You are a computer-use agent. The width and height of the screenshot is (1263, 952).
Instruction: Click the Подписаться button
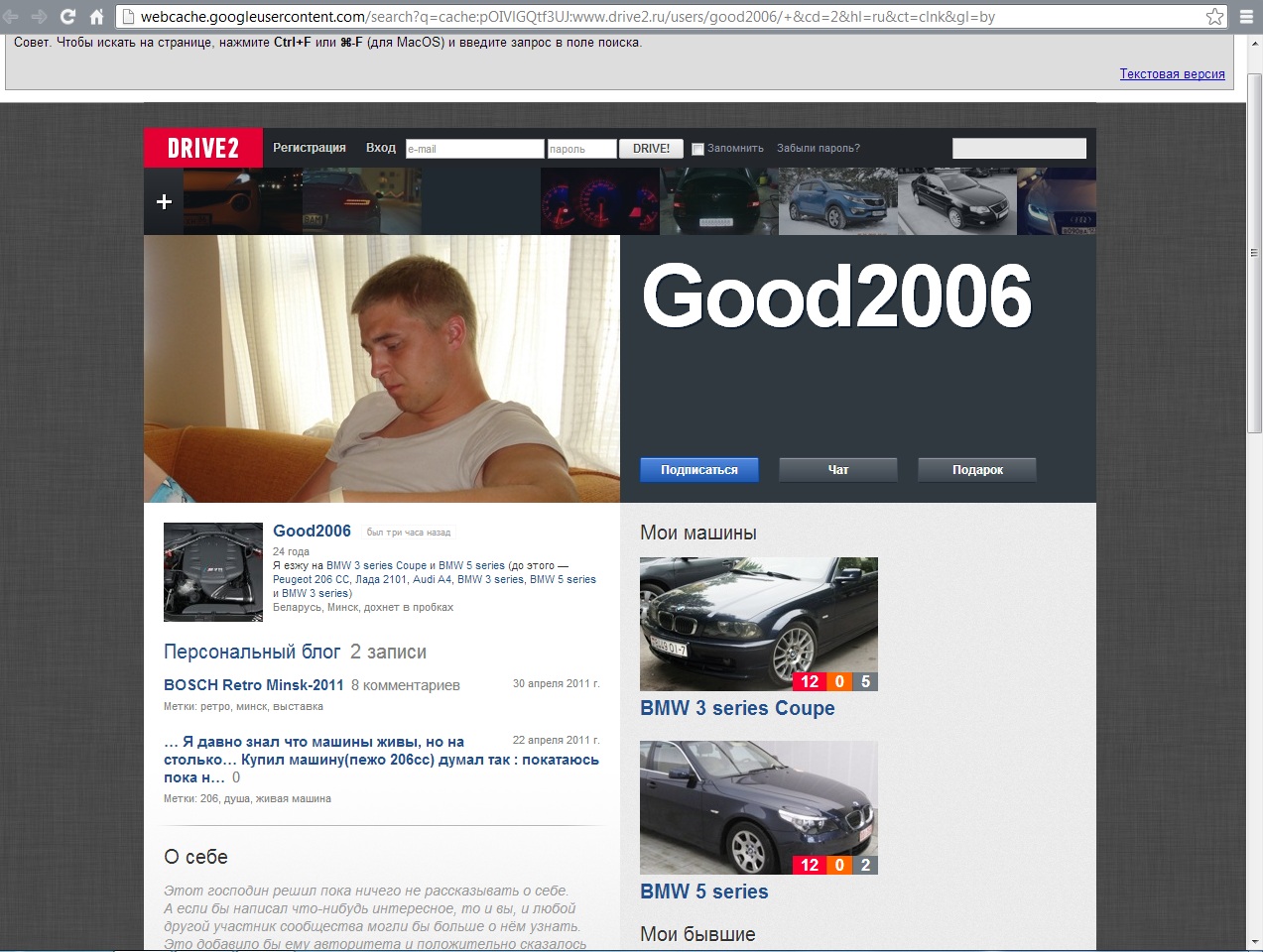pyautogui.click(x=699, y=470)
